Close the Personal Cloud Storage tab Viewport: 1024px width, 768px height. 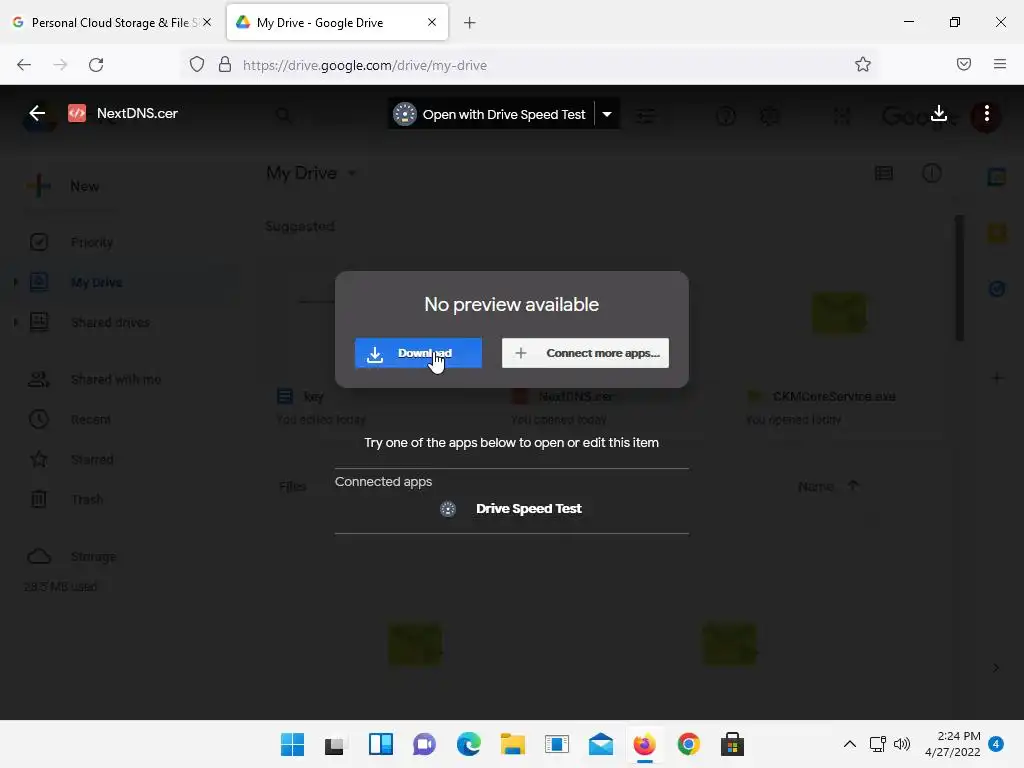point(206,22)
